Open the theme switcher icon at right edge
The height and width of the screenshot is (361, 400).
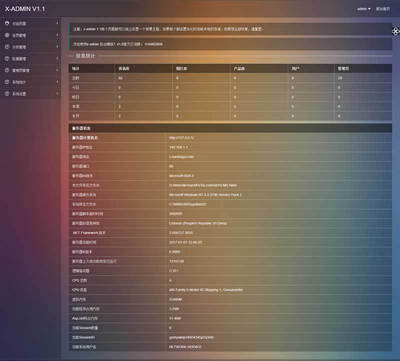point(395,32)
